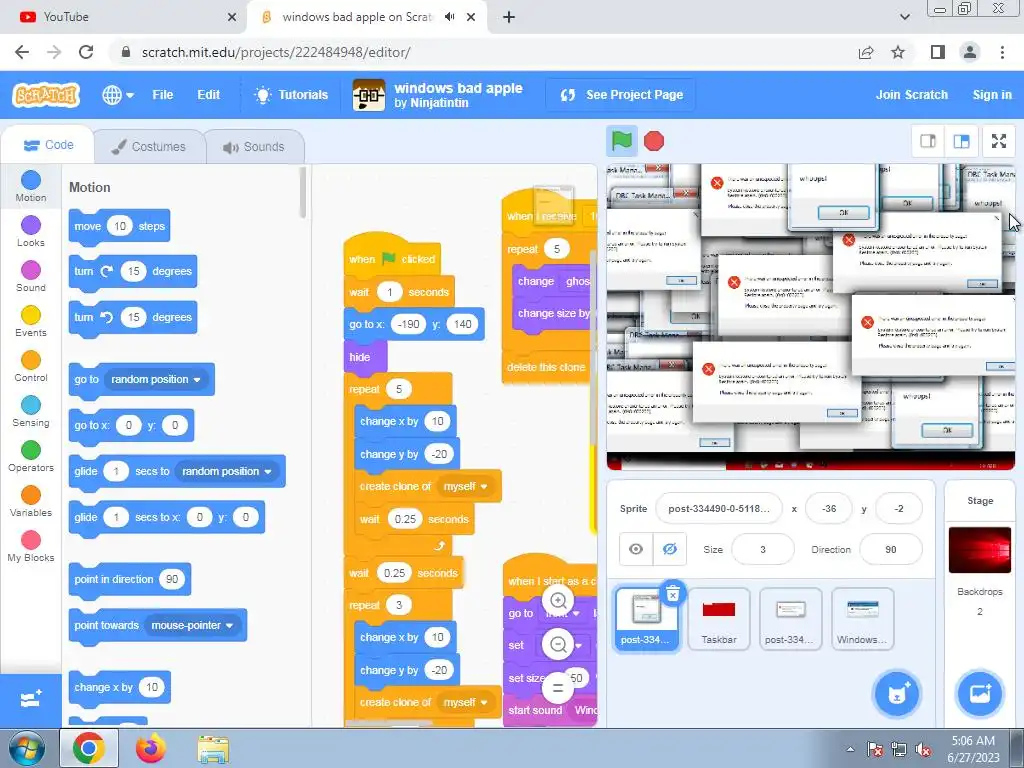Screen dimensions: 1024x768
Task: Select the first post-334 sprite thumbnail
Action: point(646,619)
